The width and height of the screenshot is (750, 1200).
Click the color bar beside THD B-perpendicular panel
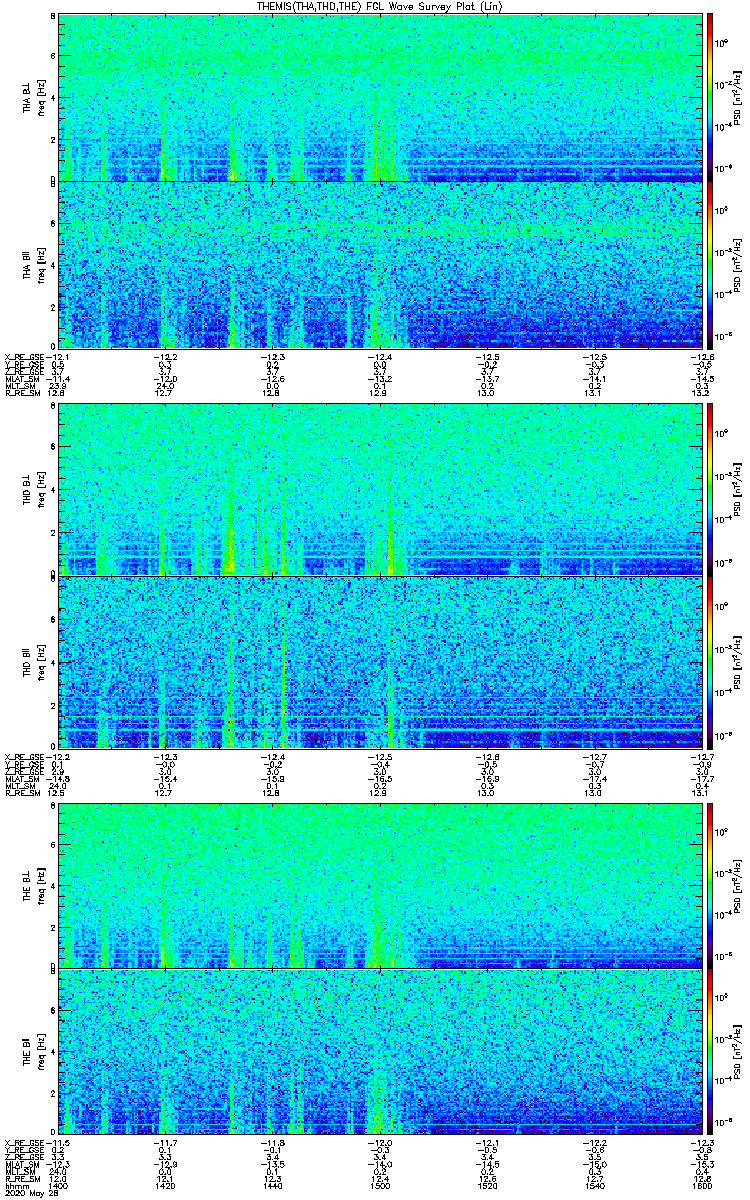pyautogui.click(x=710, y=489)
